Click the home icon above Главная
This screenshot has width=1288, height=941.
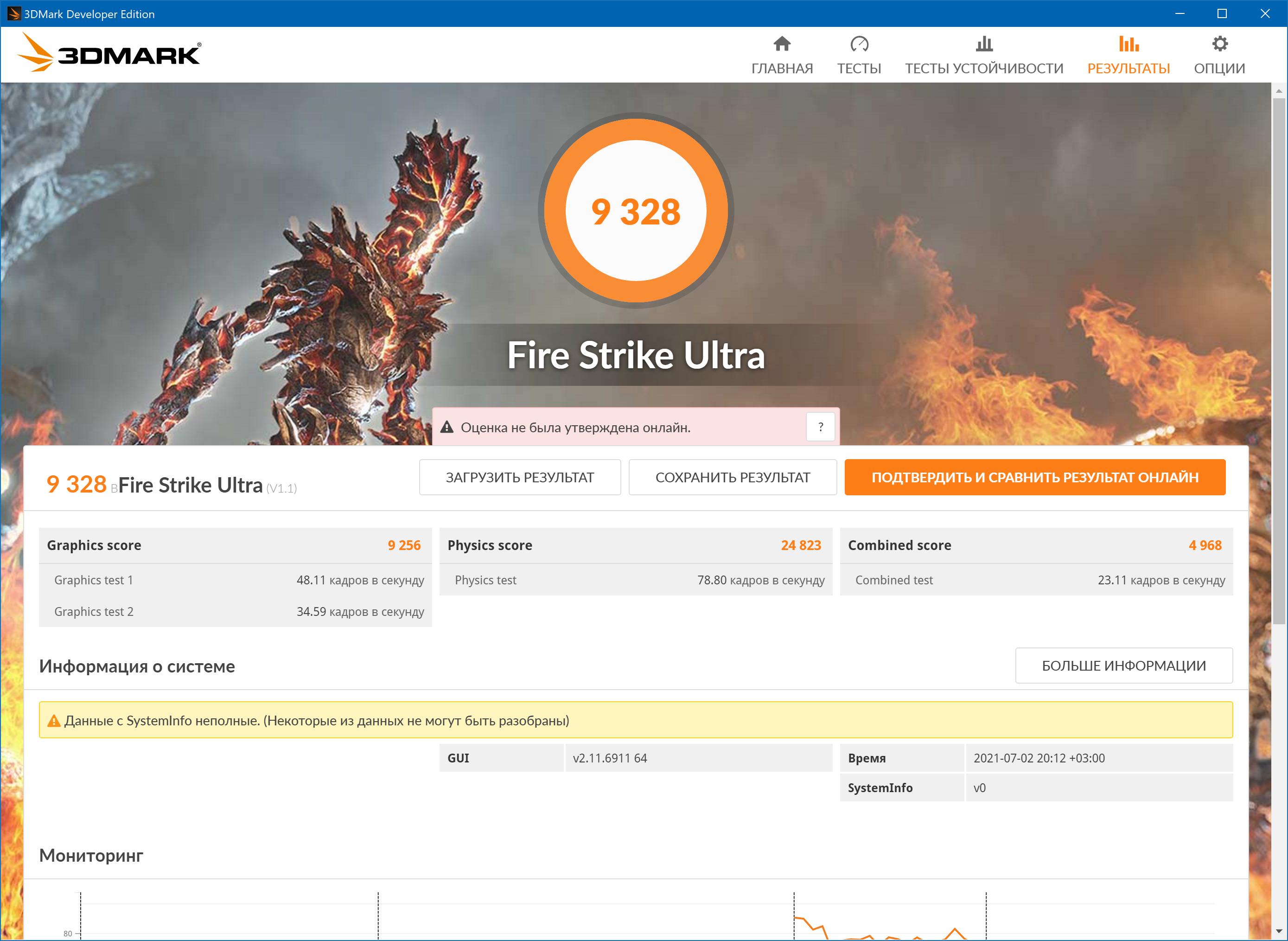[782, 44]
